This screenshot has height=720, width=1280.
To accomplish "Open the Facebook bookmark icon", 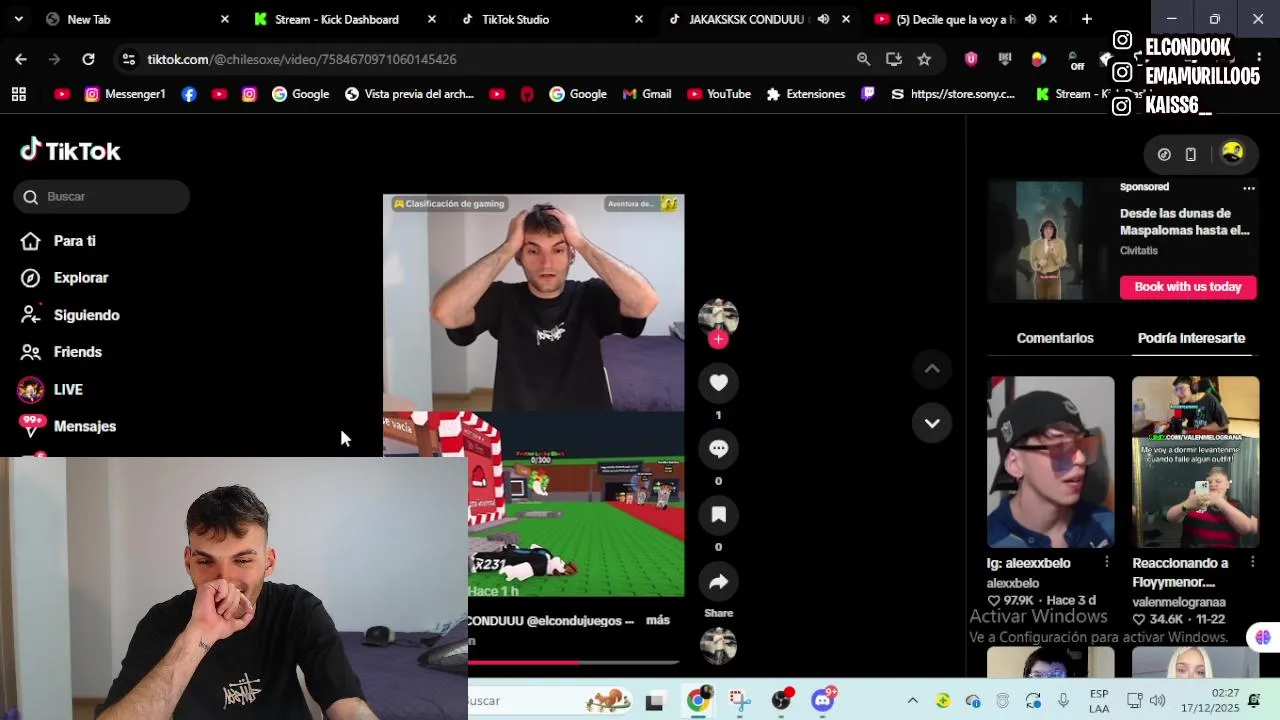I will pos(189,94).
